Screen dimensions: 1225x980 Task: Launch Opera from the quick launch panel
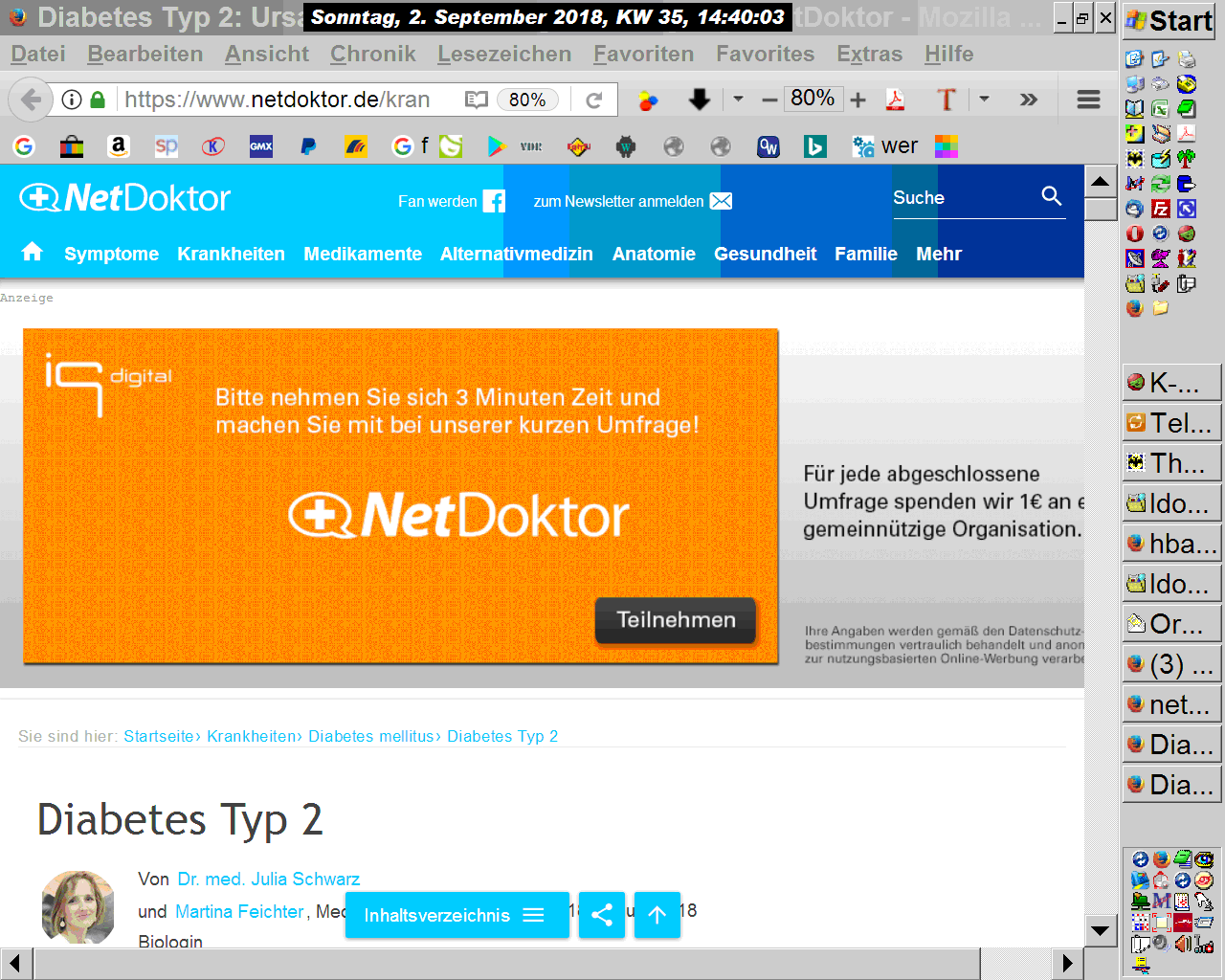pyautogui.click(x=1135, y=234)
